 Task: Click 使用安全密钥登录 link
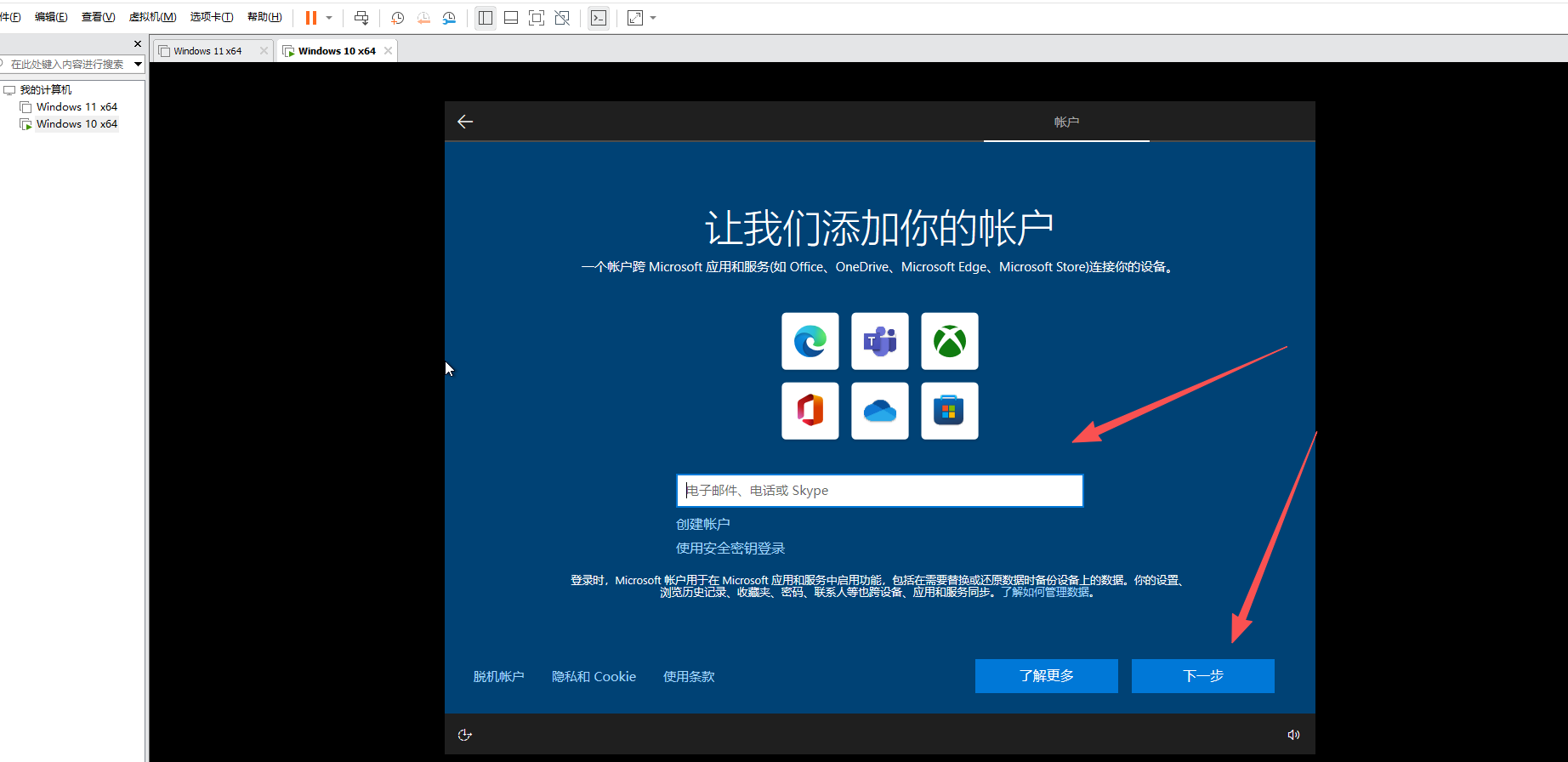730,549
